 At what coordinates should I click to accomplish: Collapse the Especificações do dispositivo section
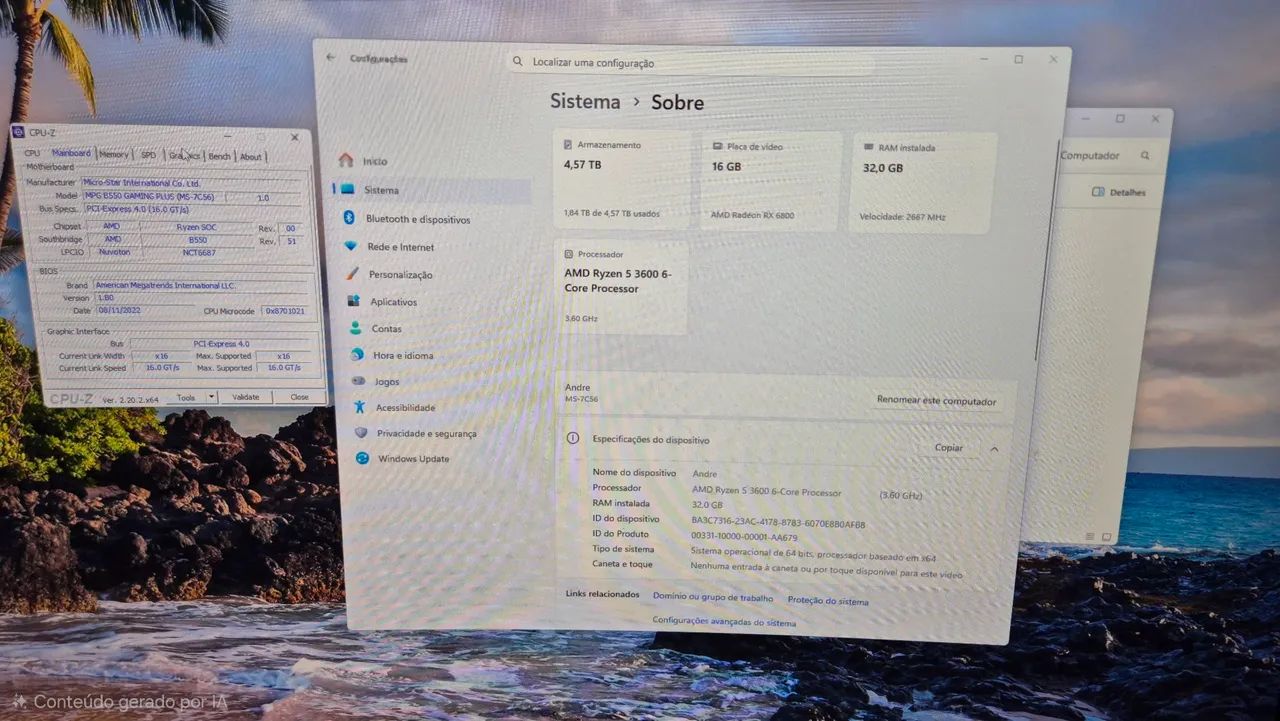994,449
